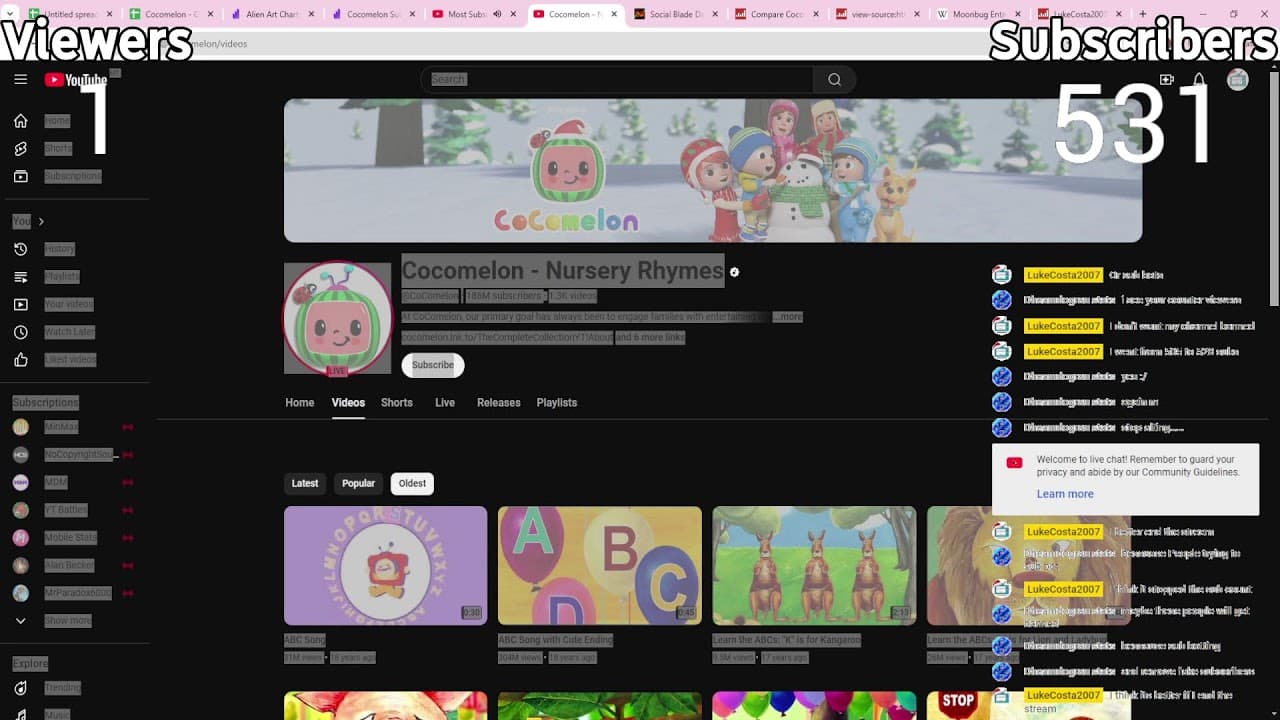1280x720 pixels.
Task: Switch to the channel Releases tab
Action: tap(499, 402)
